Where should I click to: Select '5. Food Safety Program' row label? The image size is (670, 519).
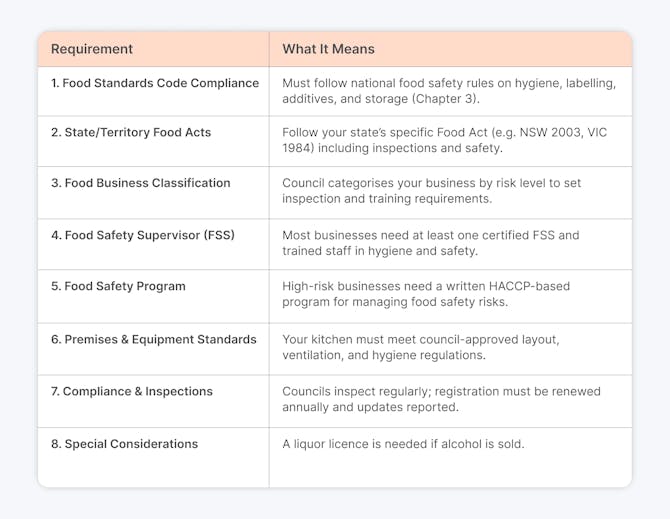click(118, 286)
